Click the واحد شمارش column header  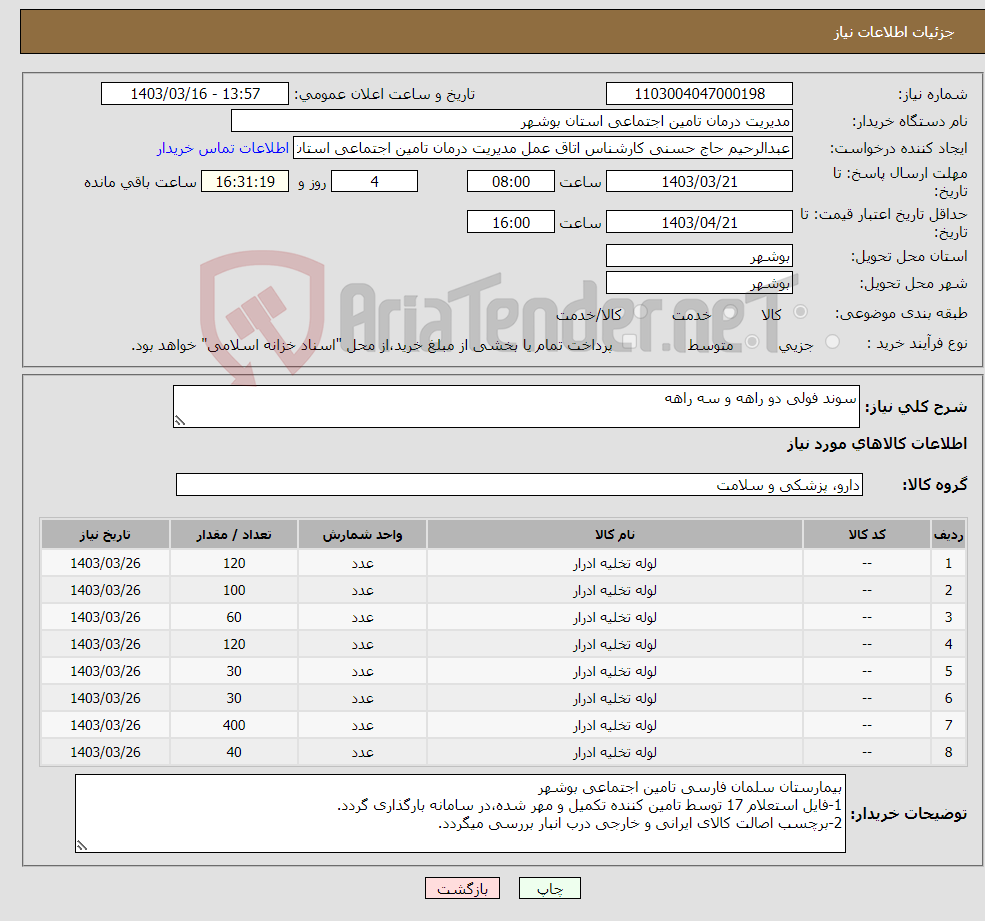pos(362,535)
